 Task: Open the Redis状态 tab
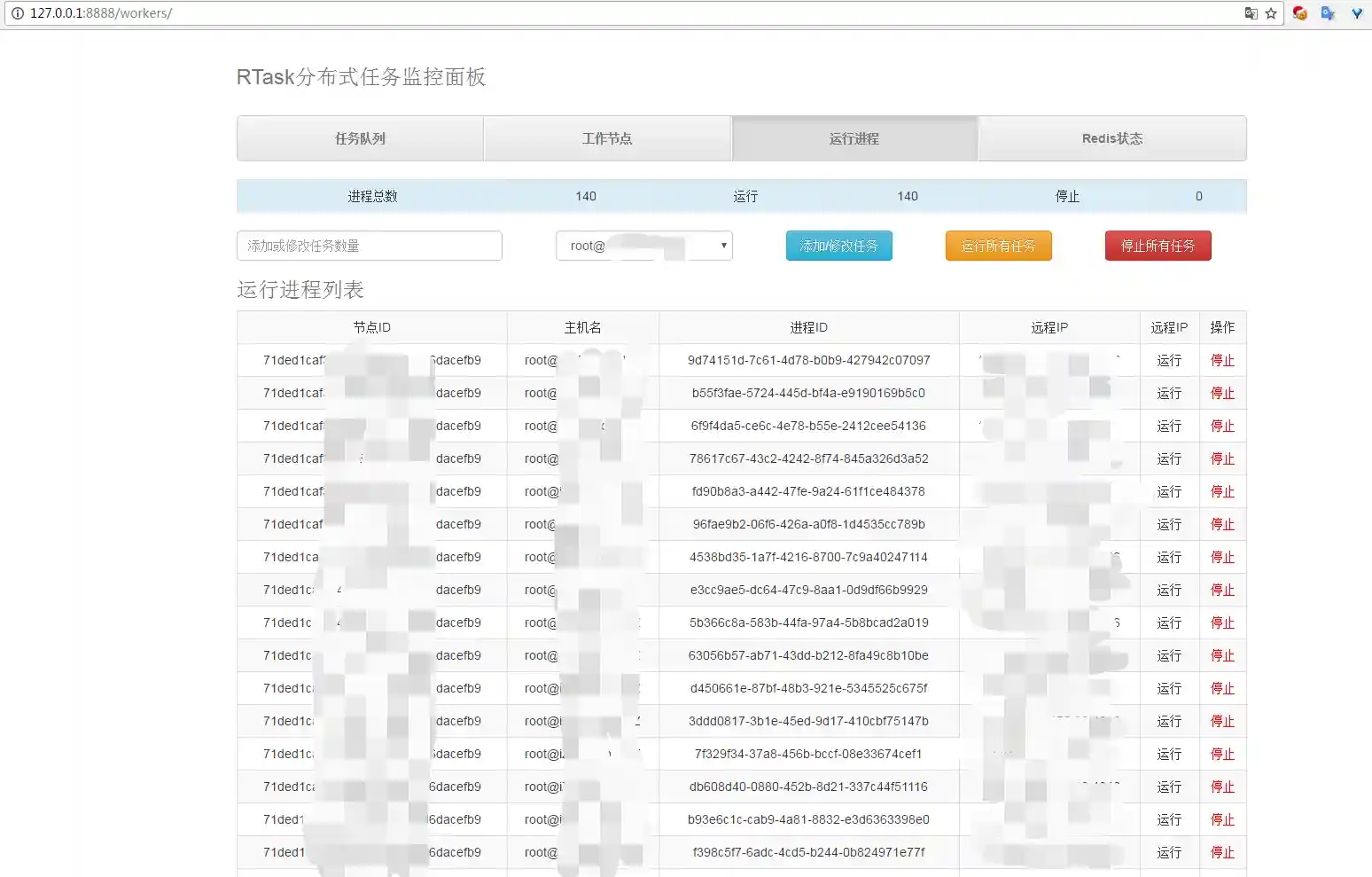pos(1111,138)
